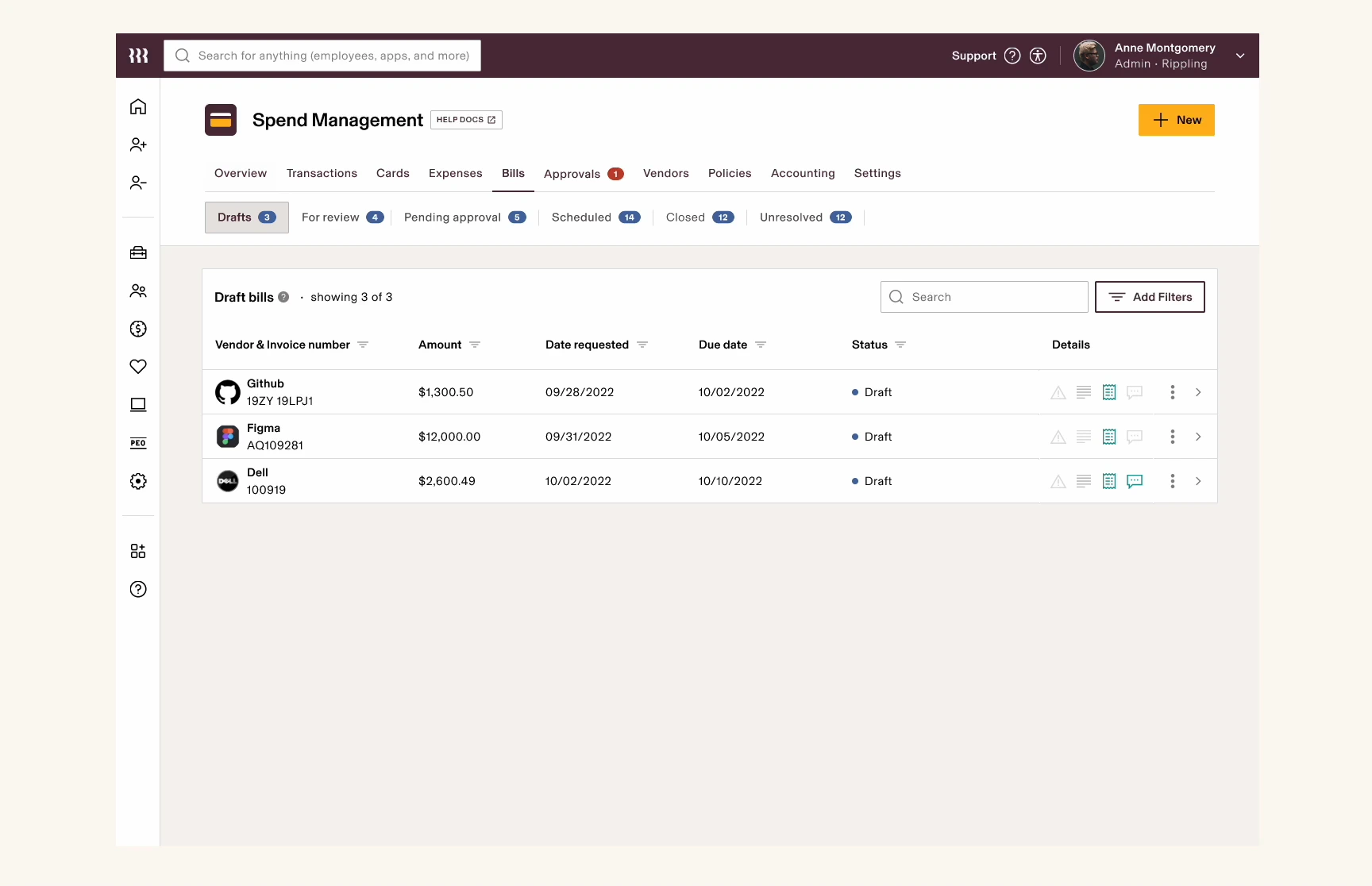The height and width of the screenshot is (886, 1372).
Task: Click the Github row notes lines icon
Action: tap(1084, 392)
